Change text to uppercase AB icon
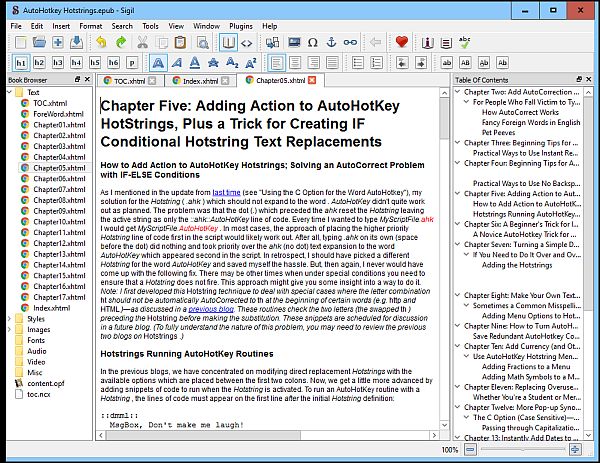This screenshot has height=463, width=600. [465, 63]
